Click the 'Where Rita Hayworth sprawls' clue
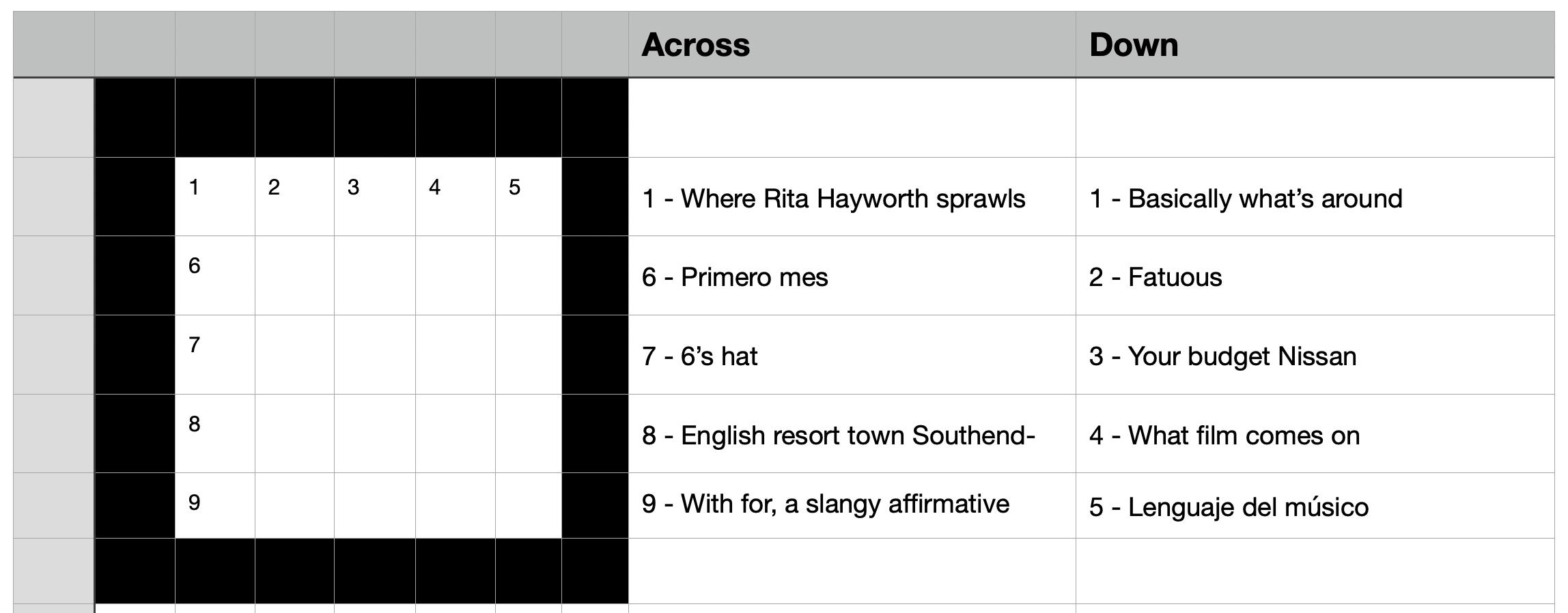This screenshot has height=613, width=1568. point(833,199)
